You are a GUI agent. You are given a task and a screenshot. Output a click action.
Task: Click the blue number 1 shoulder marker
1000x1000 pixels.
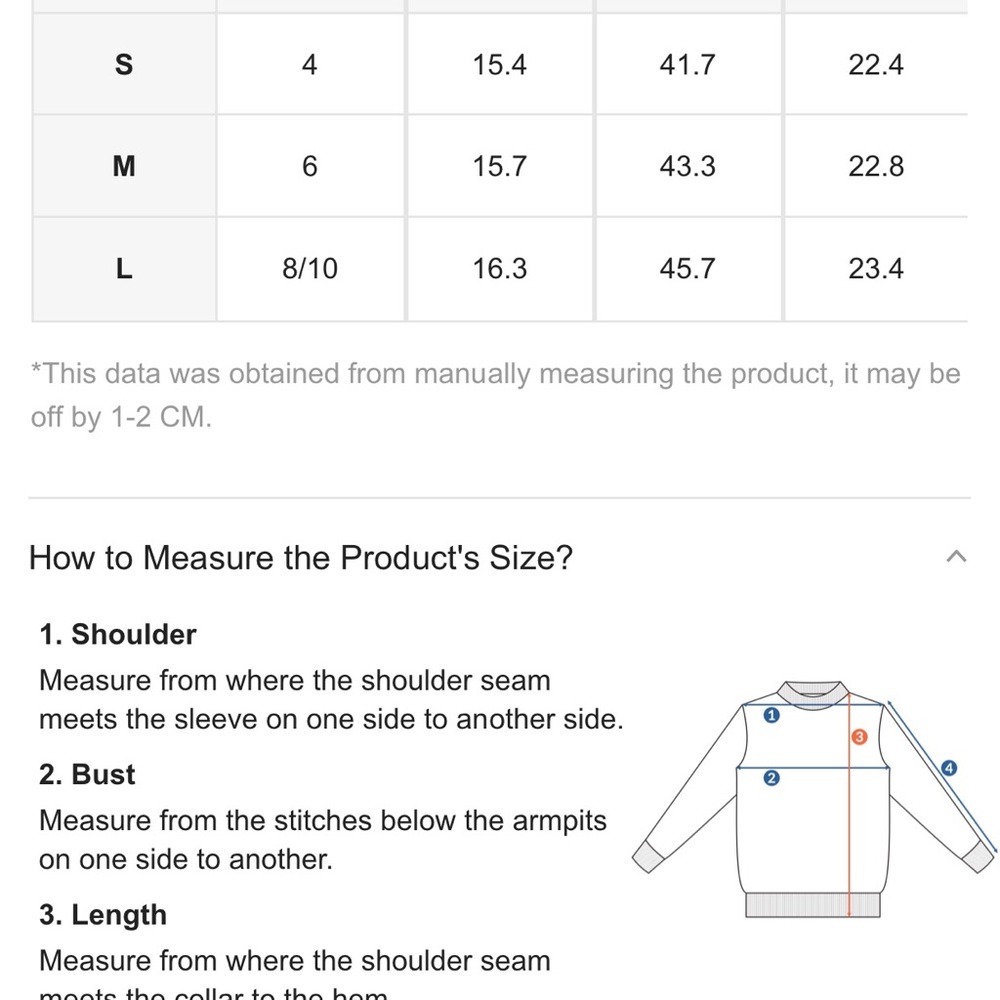(772, 716)
